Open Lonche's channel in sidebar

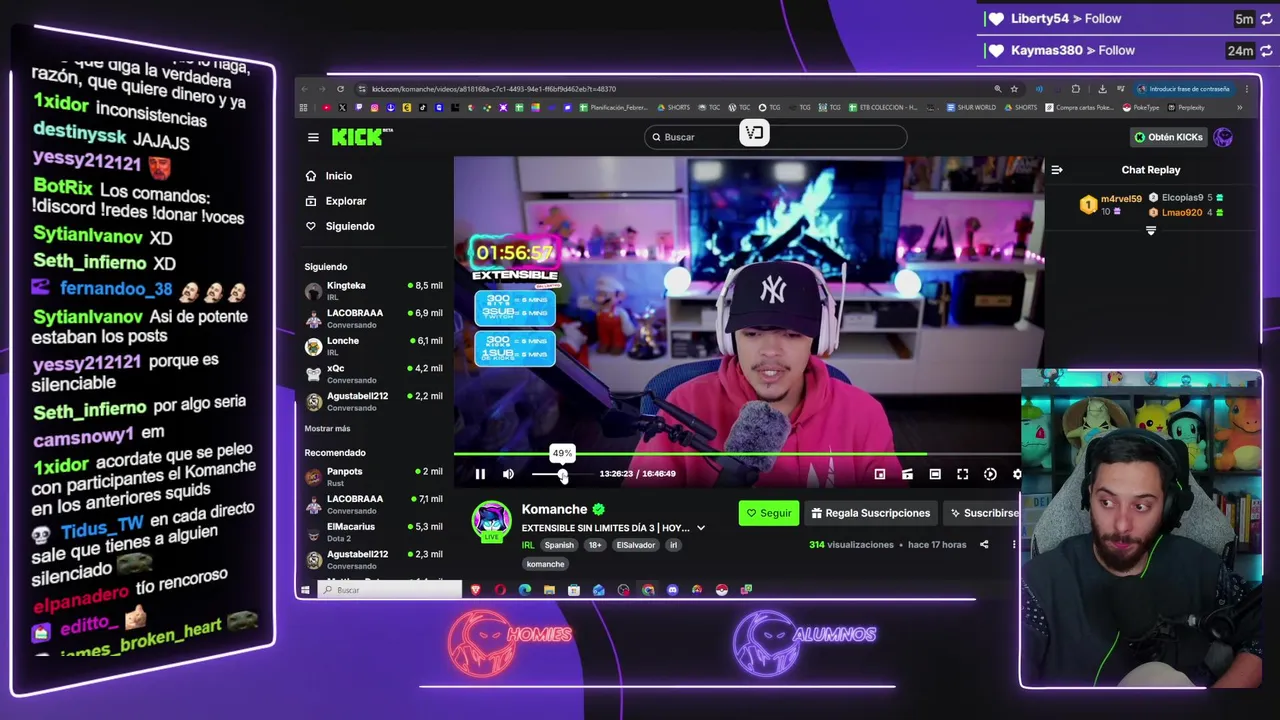(x=373, y=345)
